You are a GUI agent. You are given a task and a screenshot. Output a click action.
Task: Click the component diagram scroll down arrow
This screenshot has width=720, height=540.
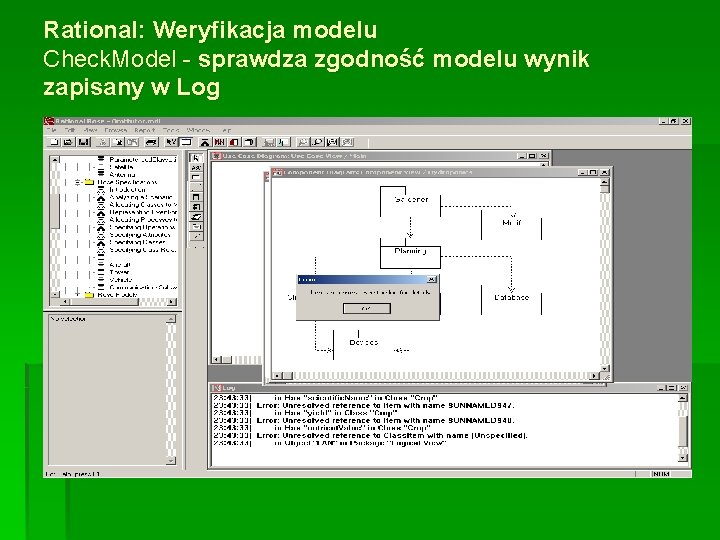click(605, 368)
